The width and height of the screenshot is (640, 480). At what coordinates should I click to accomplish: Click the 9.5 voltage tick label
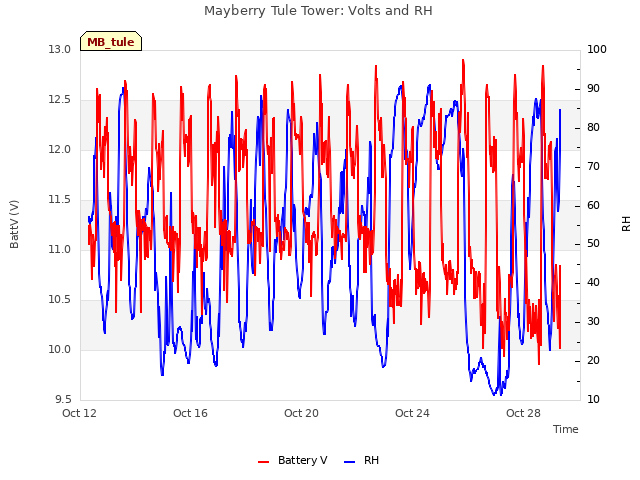pos(63,399)
